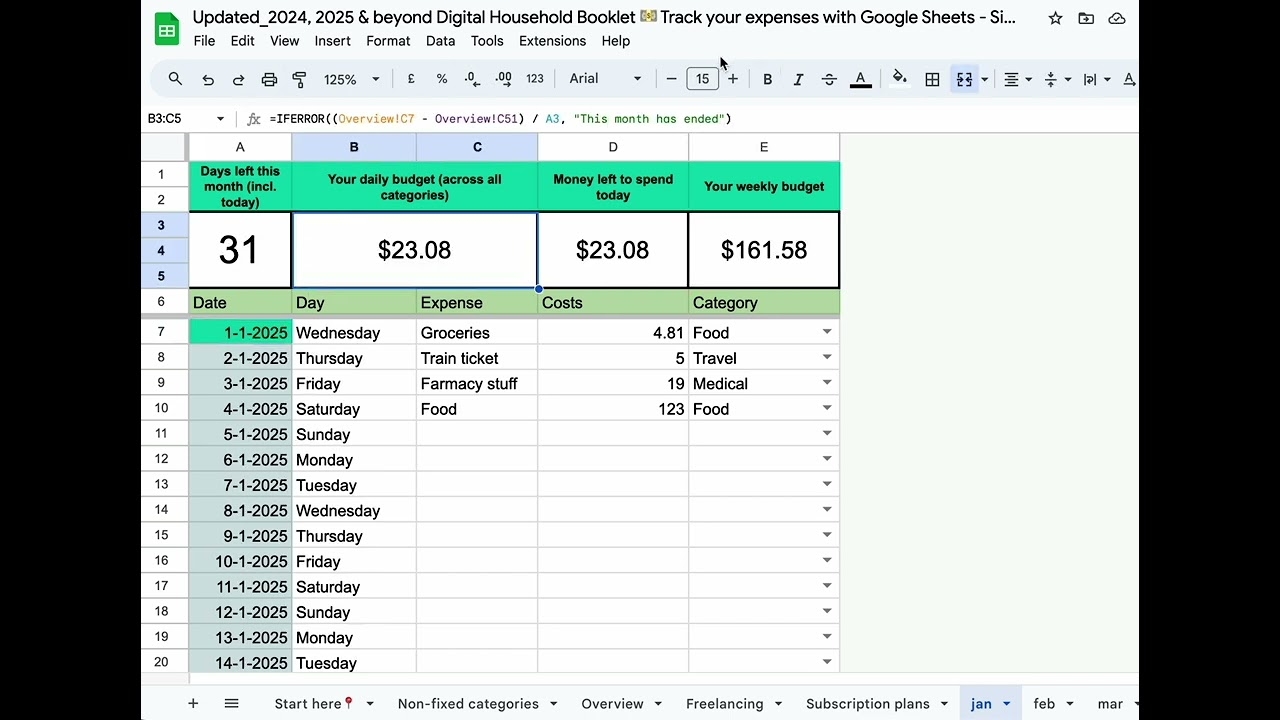
Task: Open more number formats (123)
Action: point(535,79)
